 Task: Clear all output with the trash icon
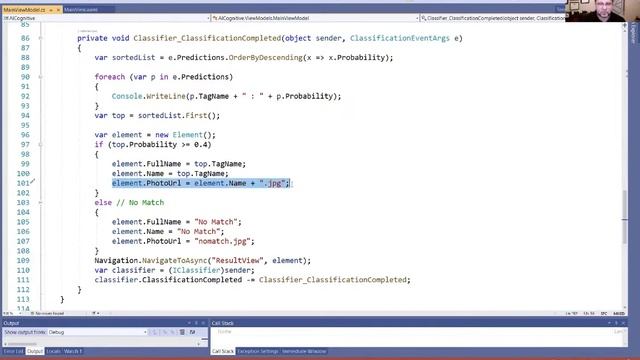tap(182, 332)
